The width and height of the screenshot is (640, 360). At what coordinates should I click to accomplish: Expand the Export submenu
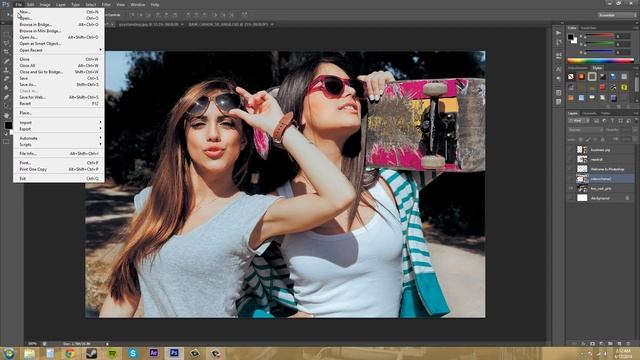coord(59,129)
